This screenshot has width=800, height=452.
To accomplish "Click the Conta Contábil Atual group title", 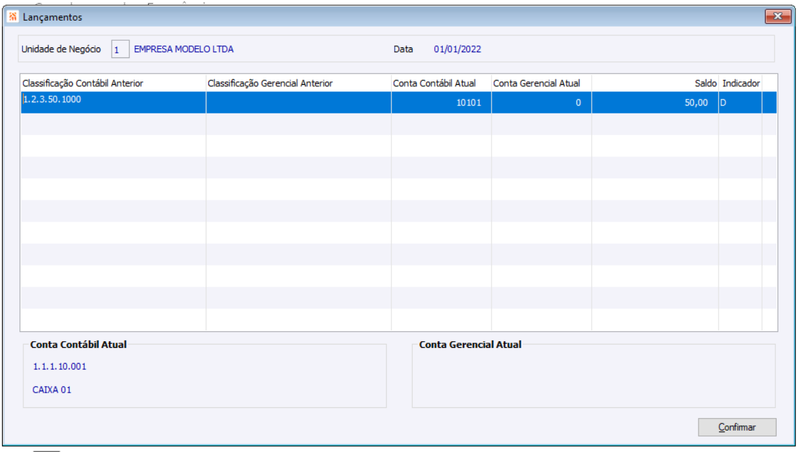I will pos(79,344).
